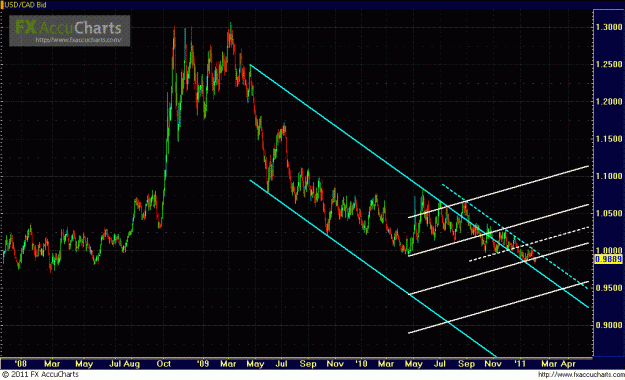Click the '11 year label on time axis
This screenshot has width=625, height=380.
click(x=520, y=364)
